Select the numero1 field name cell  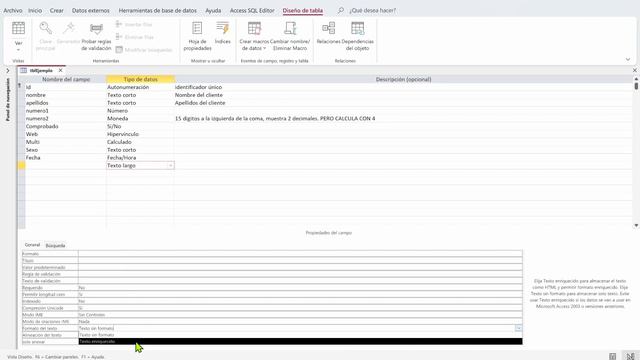click(x=65, y=111)
